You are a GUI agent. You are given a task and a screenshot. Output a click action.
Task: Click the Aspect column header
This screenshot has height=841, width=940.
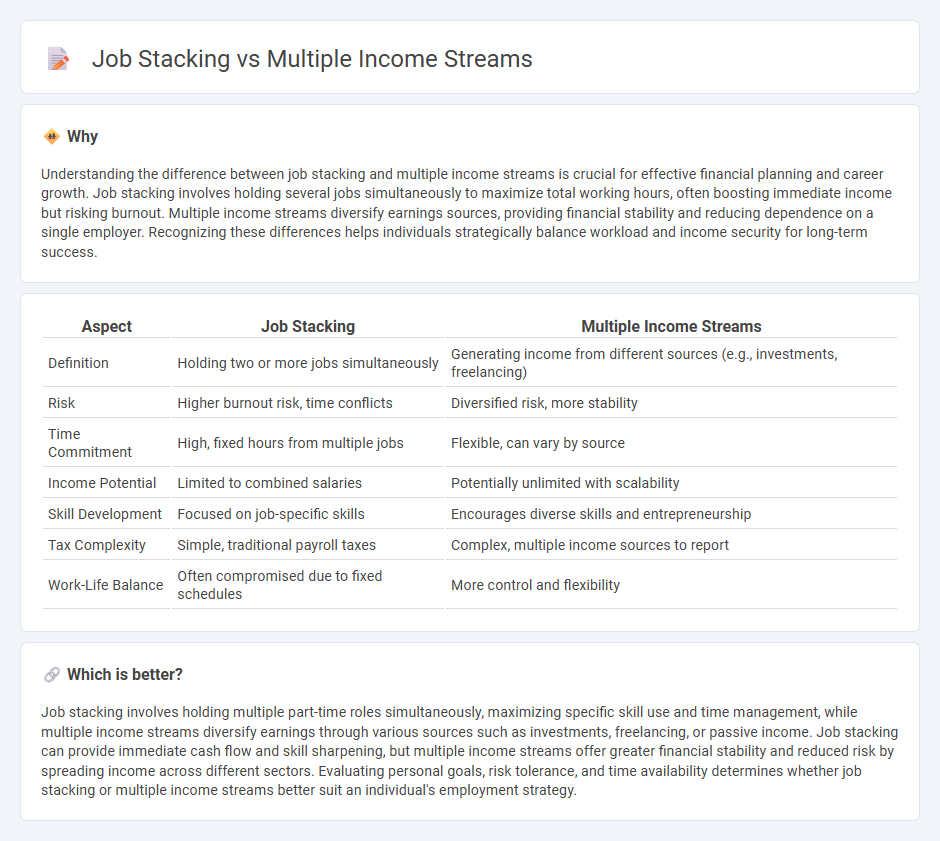pyautogui.click(x=107, y=327)
